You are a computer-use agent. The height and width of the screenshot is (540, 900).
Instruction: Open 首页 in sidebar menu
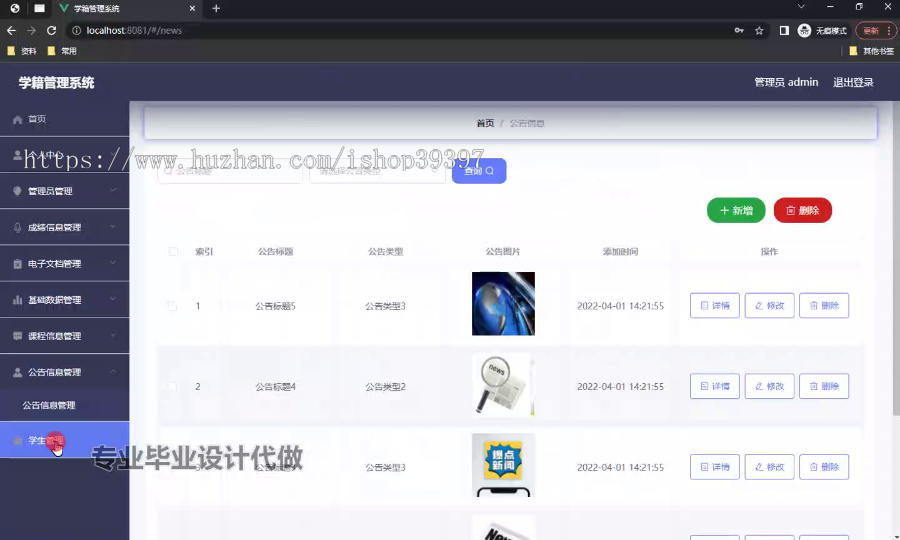tap(64, 119)
